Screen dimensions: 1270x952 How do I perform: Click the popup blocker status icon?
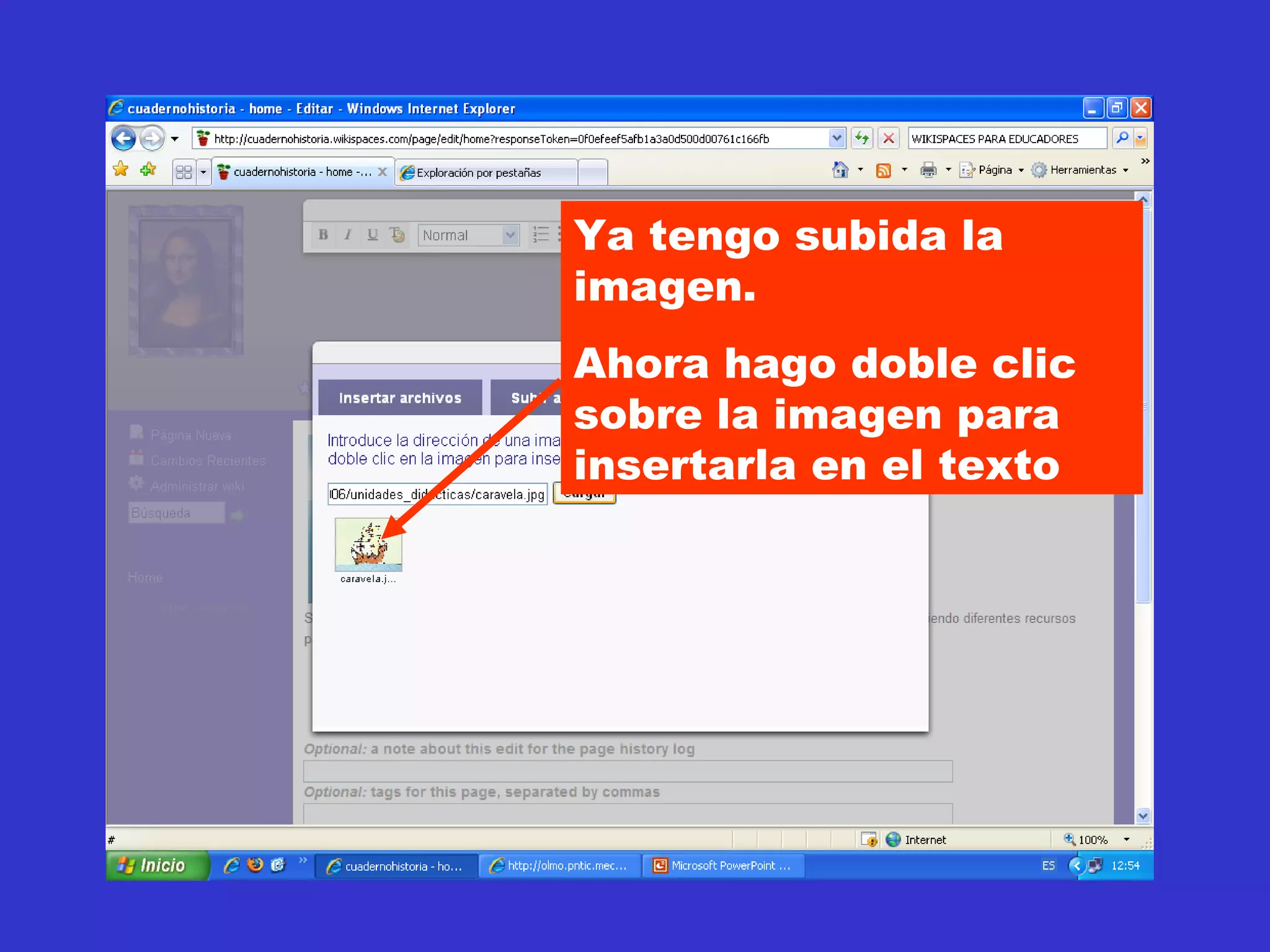click(x=869, y=840)
